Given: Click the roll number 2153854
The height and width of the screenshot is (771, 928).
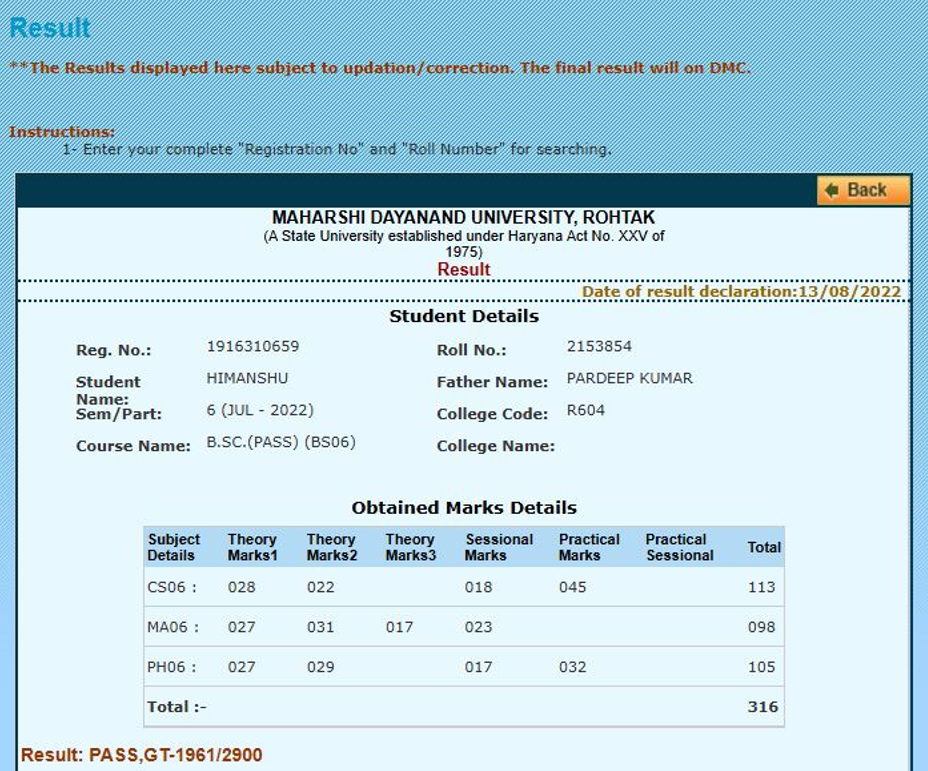Looking at the screenshot, I should pyautogui.click(x=599, y=347).
